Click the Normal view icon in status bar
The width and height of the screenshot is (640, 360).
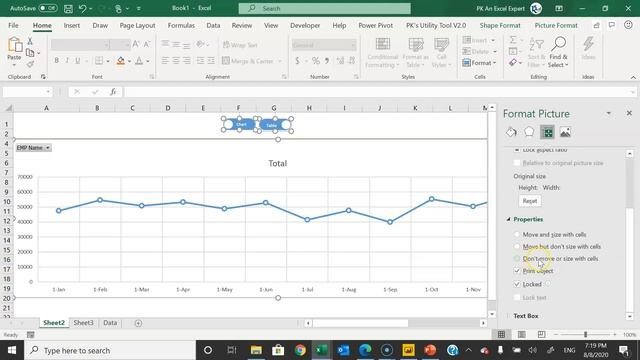(502, 334)
